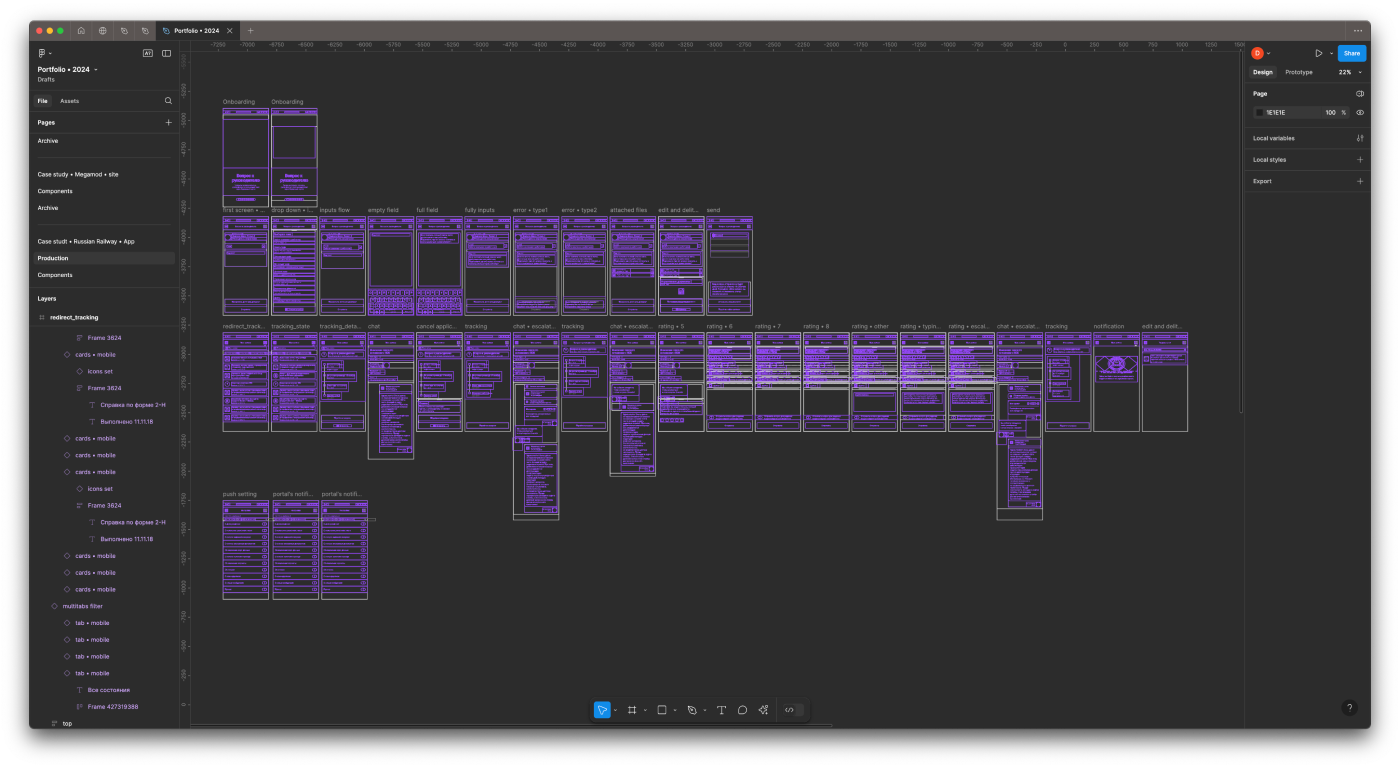Open Local variables settings icon

click(x=1359, y=138)
